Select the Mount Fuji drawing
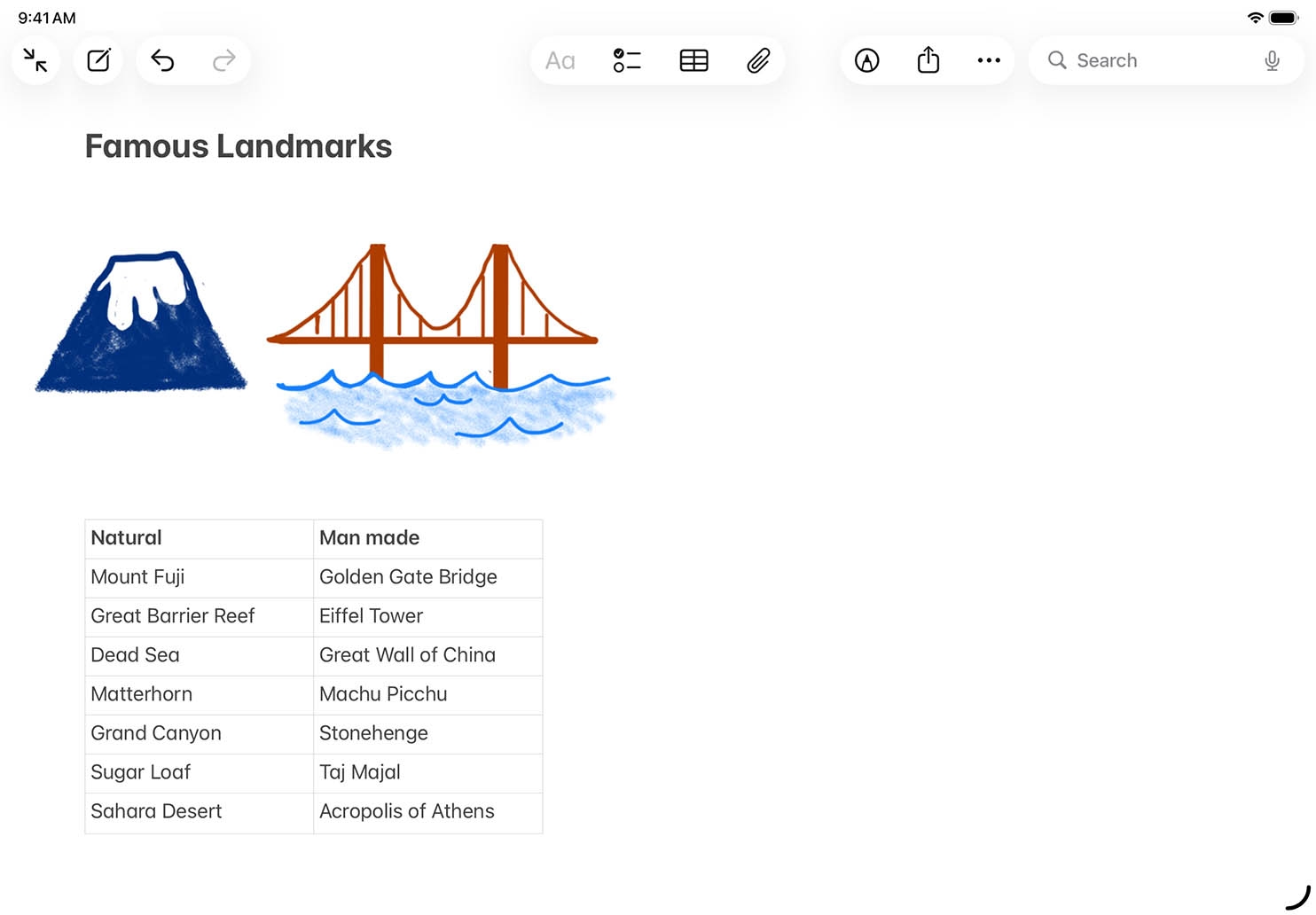 [x=142, y=324]
